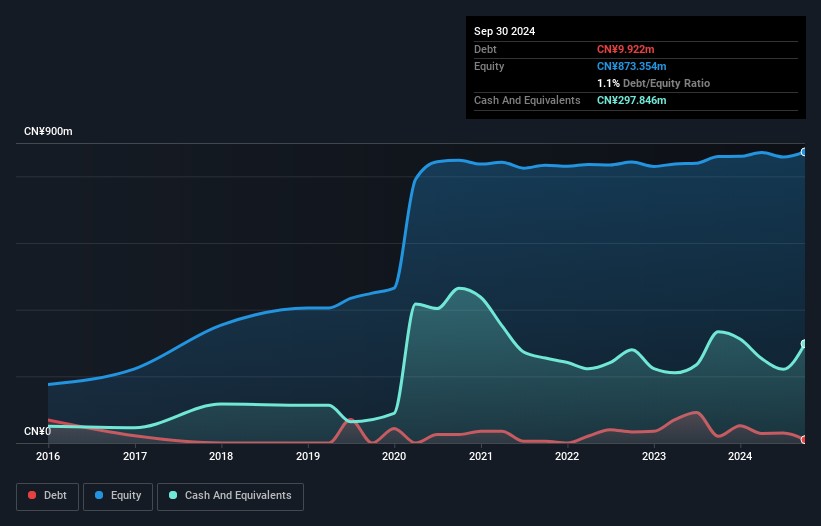Click the CN¥900m y-axis label
This screenshot has width=821, height=526.
click(48, 131)
